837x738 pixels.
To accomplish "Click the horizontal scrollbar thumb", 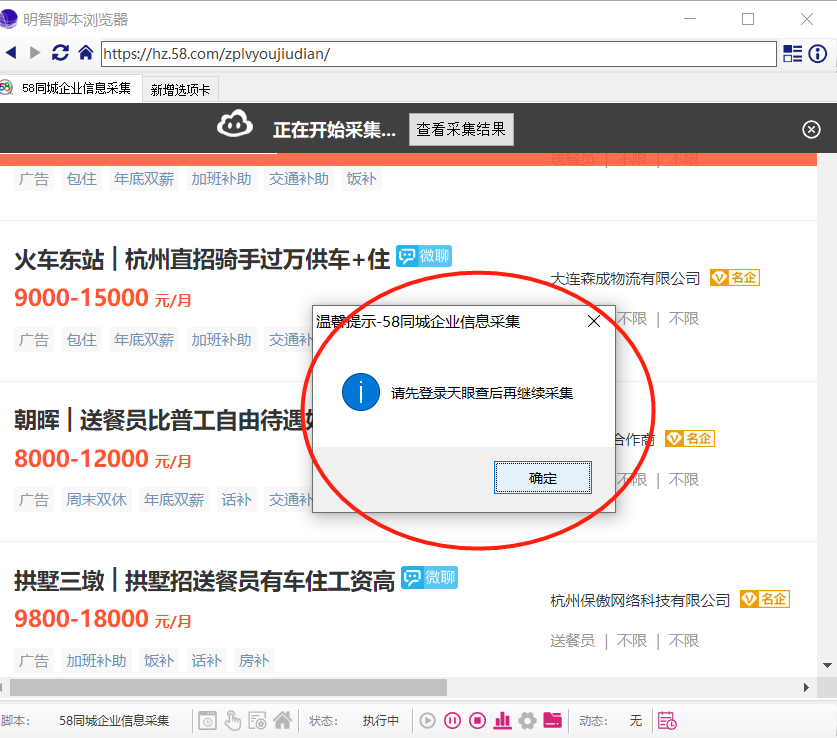I will click(x=228, y=687).
